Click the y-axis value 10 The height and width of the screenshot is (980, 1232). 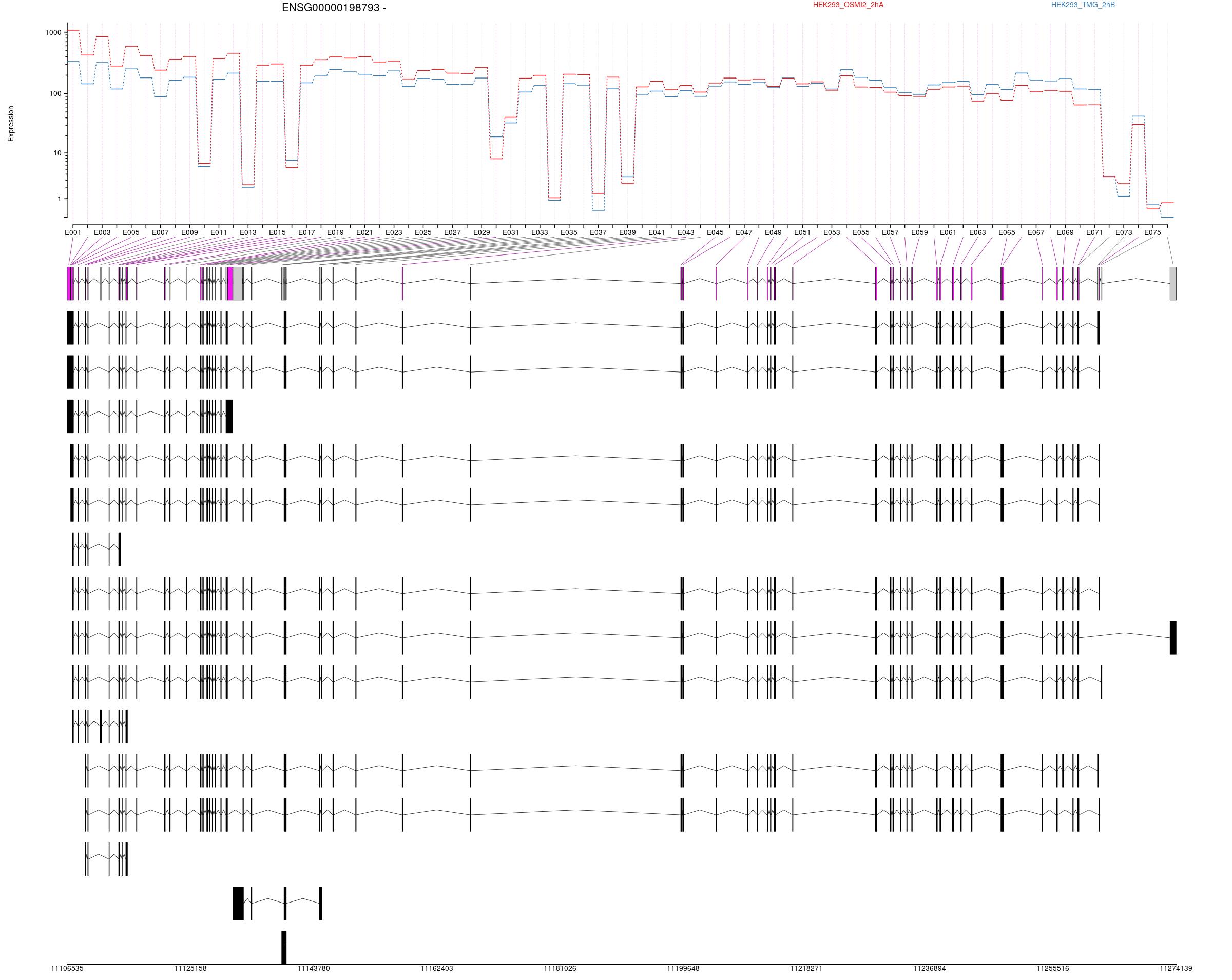(x=57, y=153)
